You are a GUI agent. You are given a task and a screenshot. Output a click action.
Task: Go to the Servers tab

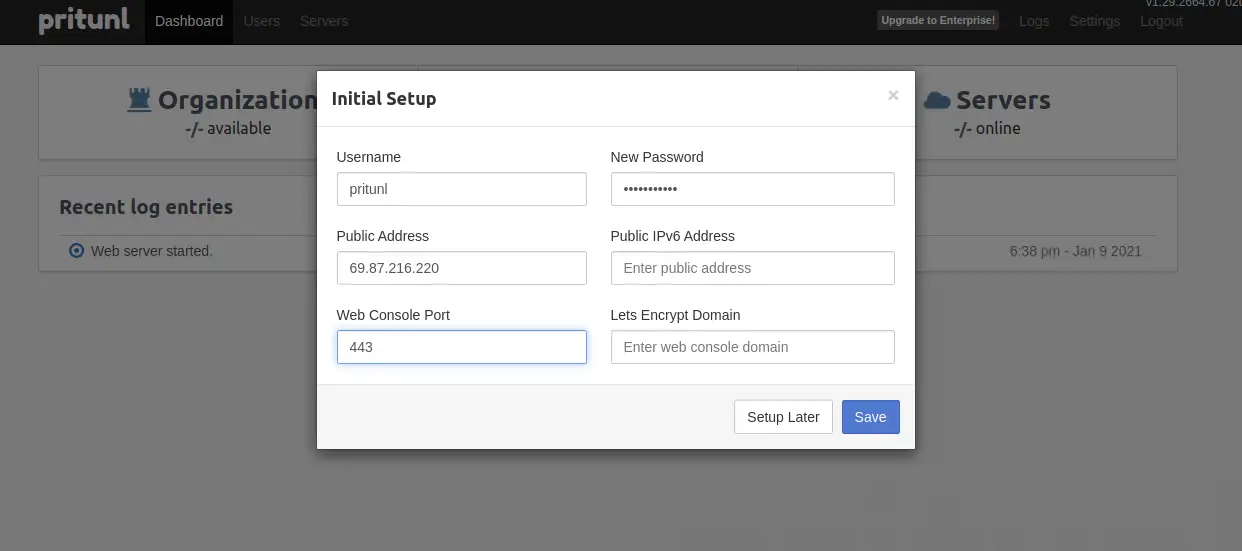[324, 21]
